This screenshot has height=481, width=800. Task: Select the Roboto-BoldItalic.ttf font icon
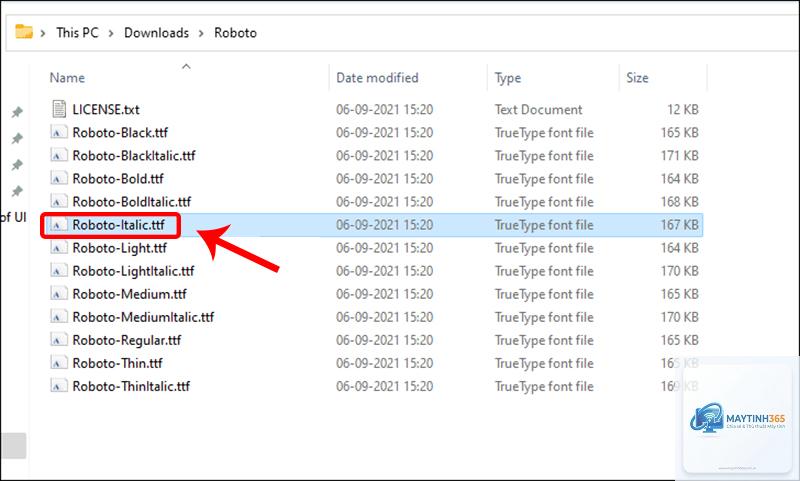[x=59, y=201]
